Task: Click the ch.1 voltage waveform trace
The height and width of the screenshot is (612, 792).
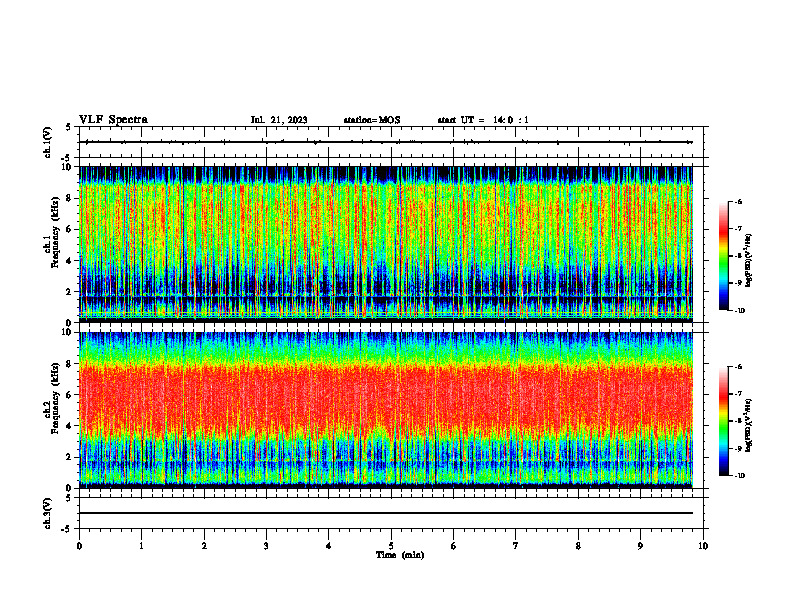Action: coord(386,142)
